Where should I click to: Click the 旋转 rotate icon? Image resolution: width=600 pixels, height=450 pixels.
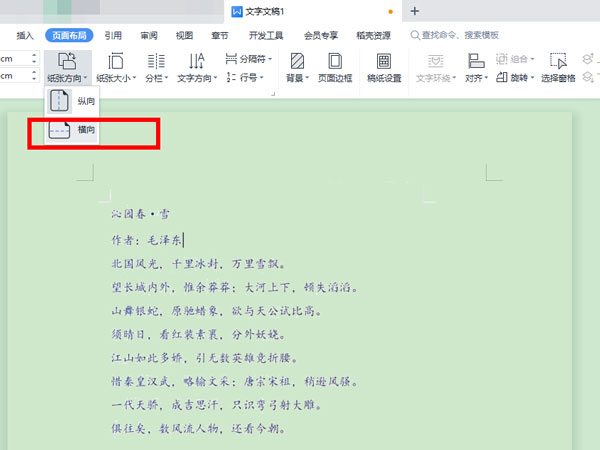point(501,77)
